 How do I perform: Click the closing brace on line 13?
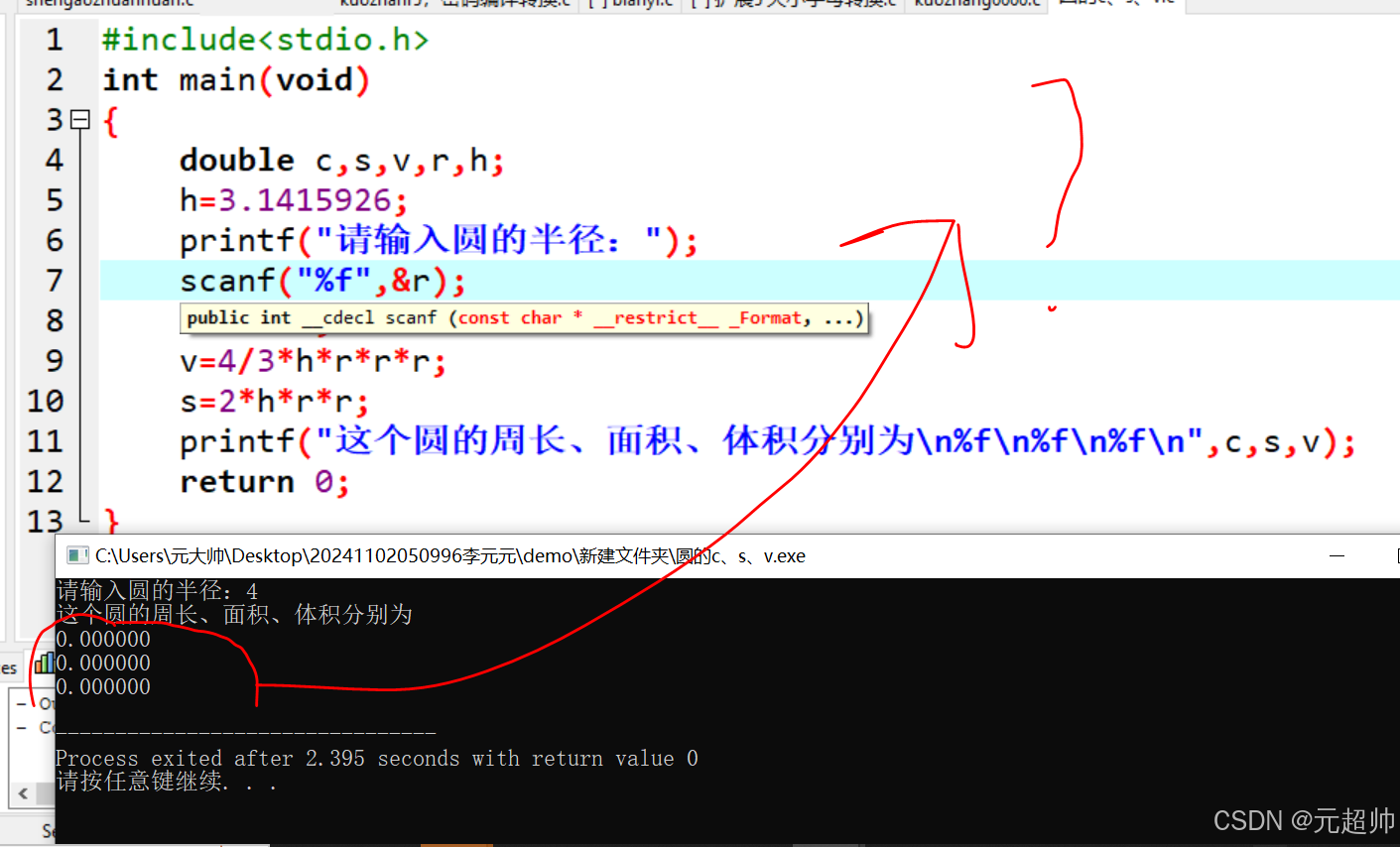pyautogui.click(x=111, y=521)
